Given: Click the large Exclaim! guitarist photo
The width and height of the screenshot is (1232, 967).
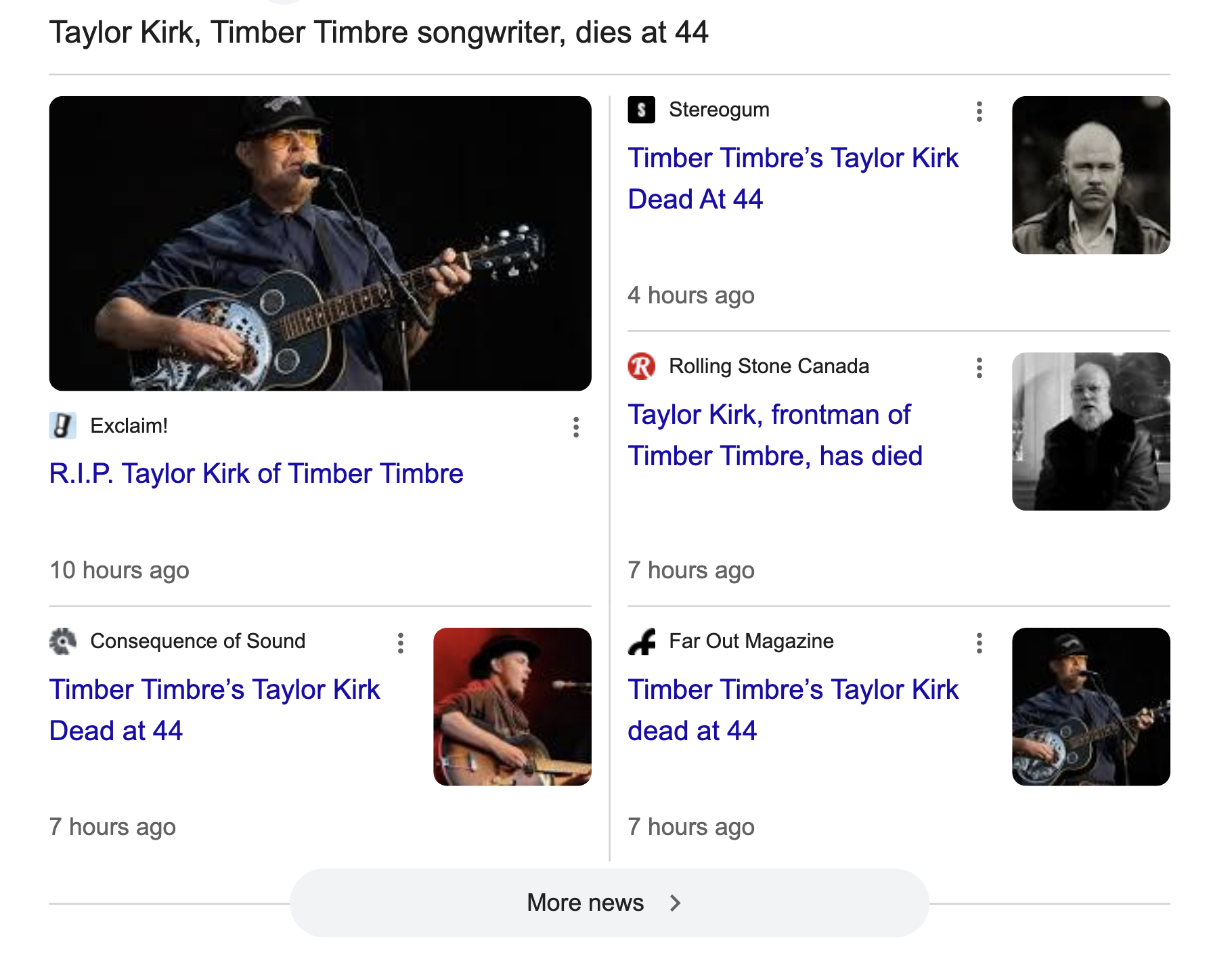Looking at the screenshot, I should 320,243.
